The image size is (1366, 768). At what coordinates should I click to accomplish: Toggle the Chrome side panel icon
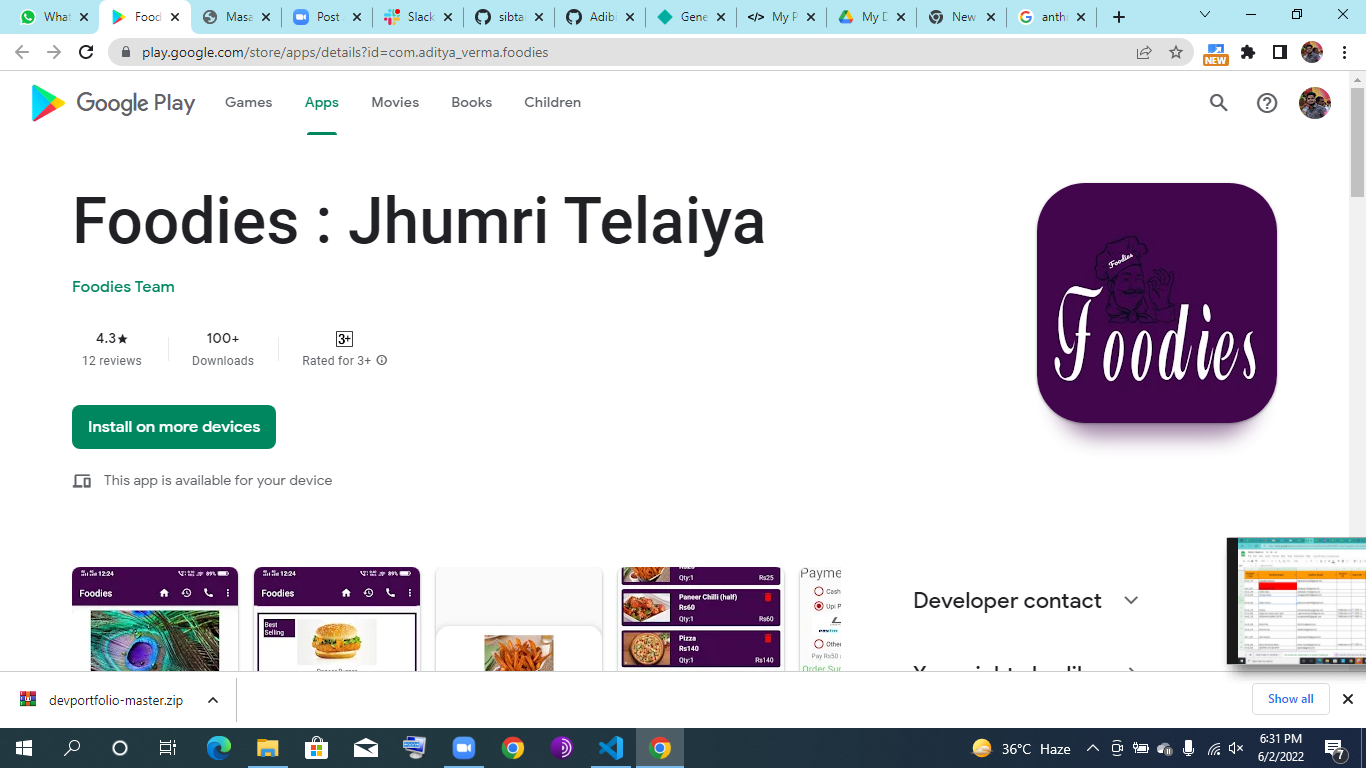pos(1279,52)
